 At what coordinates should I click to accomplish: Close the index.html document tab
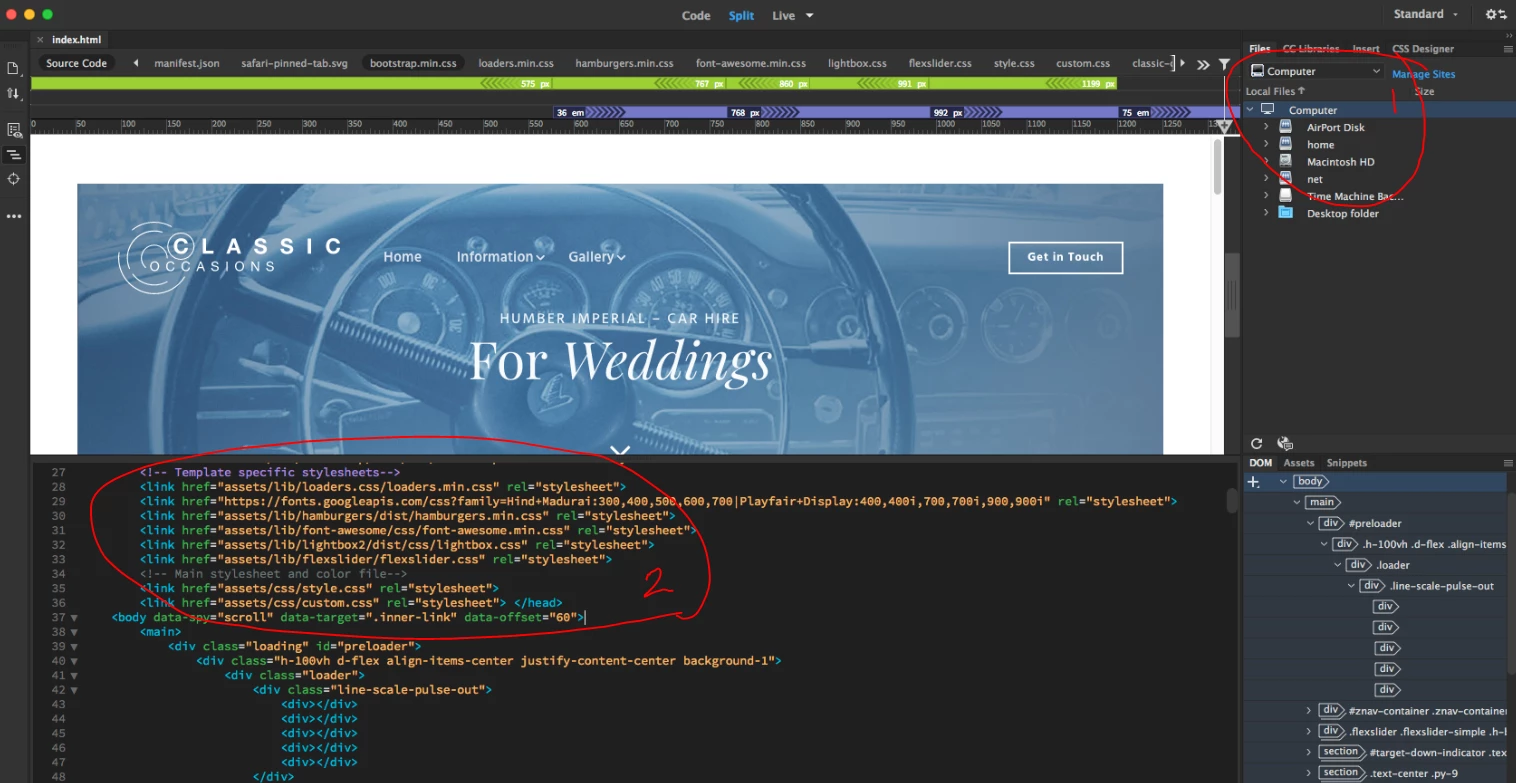(x=41, y=40)
